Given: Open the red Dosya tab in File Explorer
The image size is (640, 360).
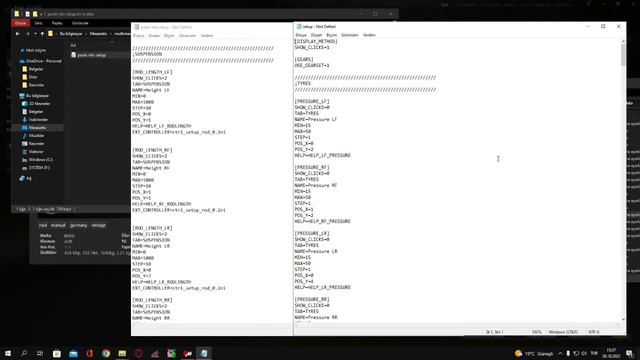Looking at the screenshot, I should pos(20,23).
